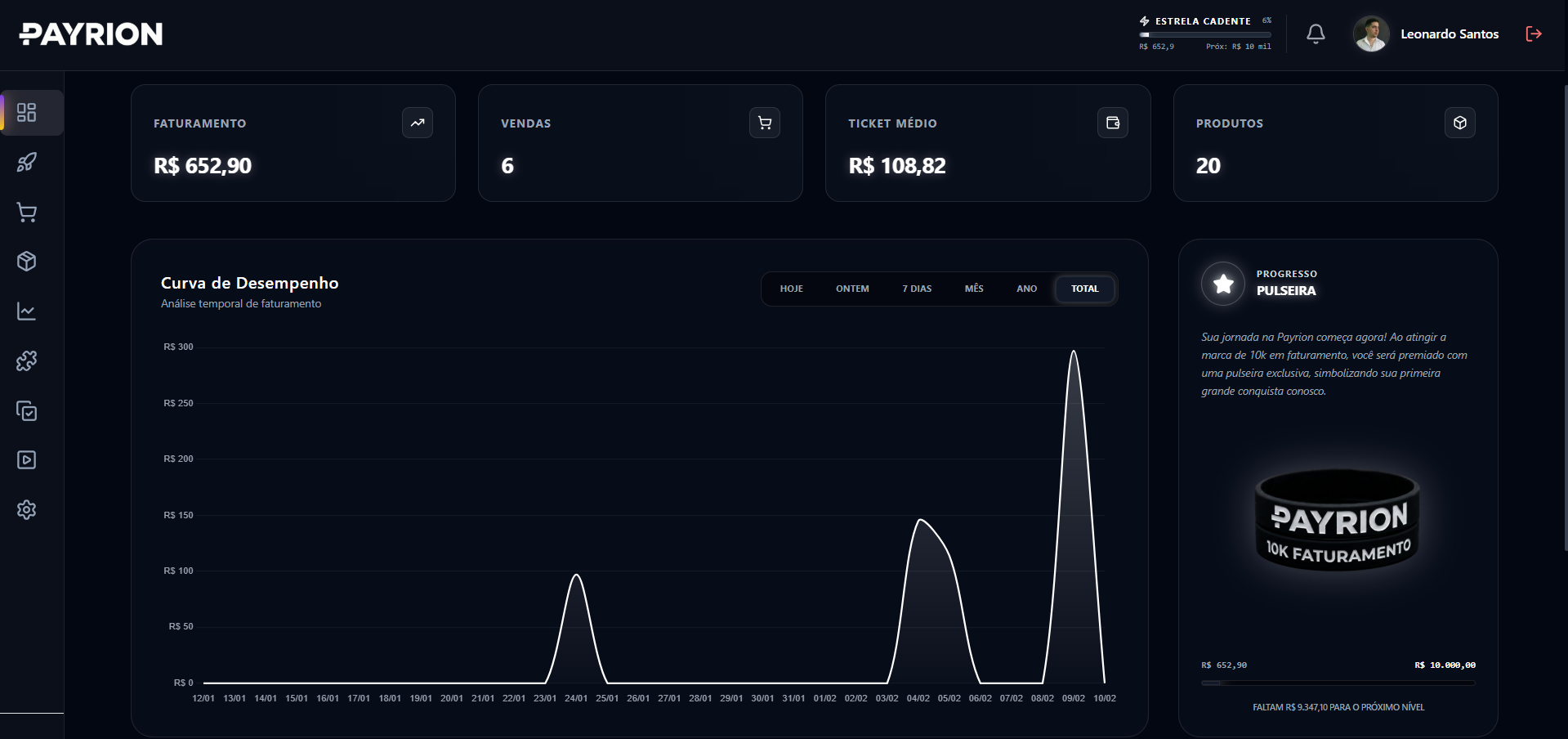This screenshot has width=1568, height=739.
Task: Open the video tutorials icon in sidebar
Action: [27, 459]
